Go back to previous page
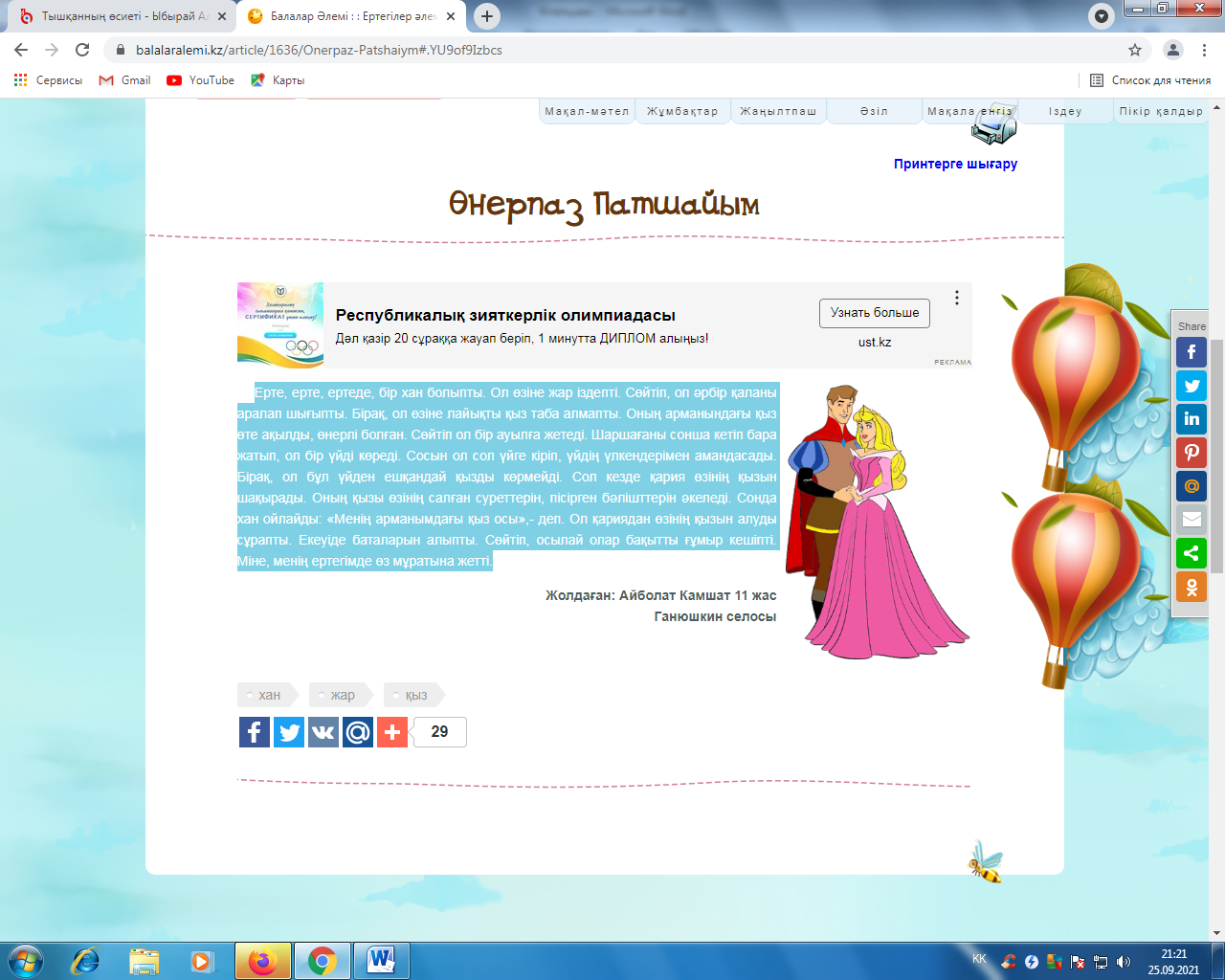The width and height of the screenshot is (1225, 980). coord(21,50)
